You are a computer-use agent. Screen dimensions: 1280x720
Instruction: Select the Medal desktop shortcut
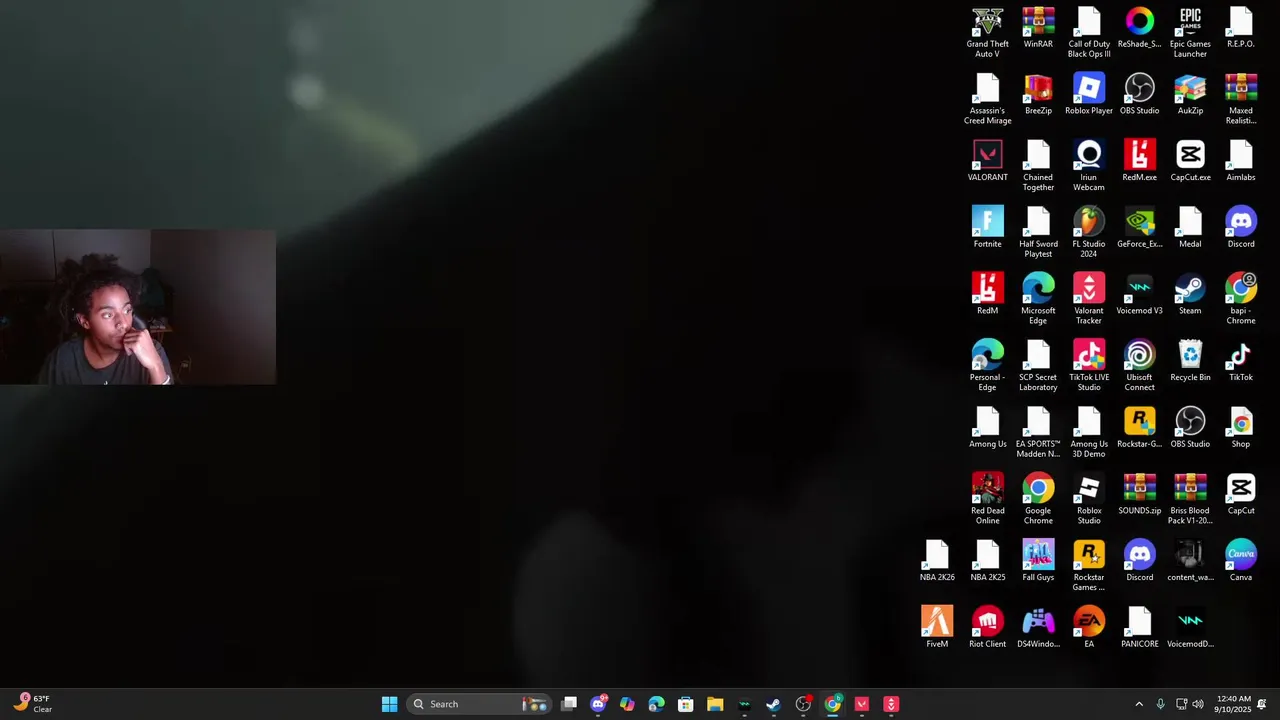click(x=1190, y=228)
